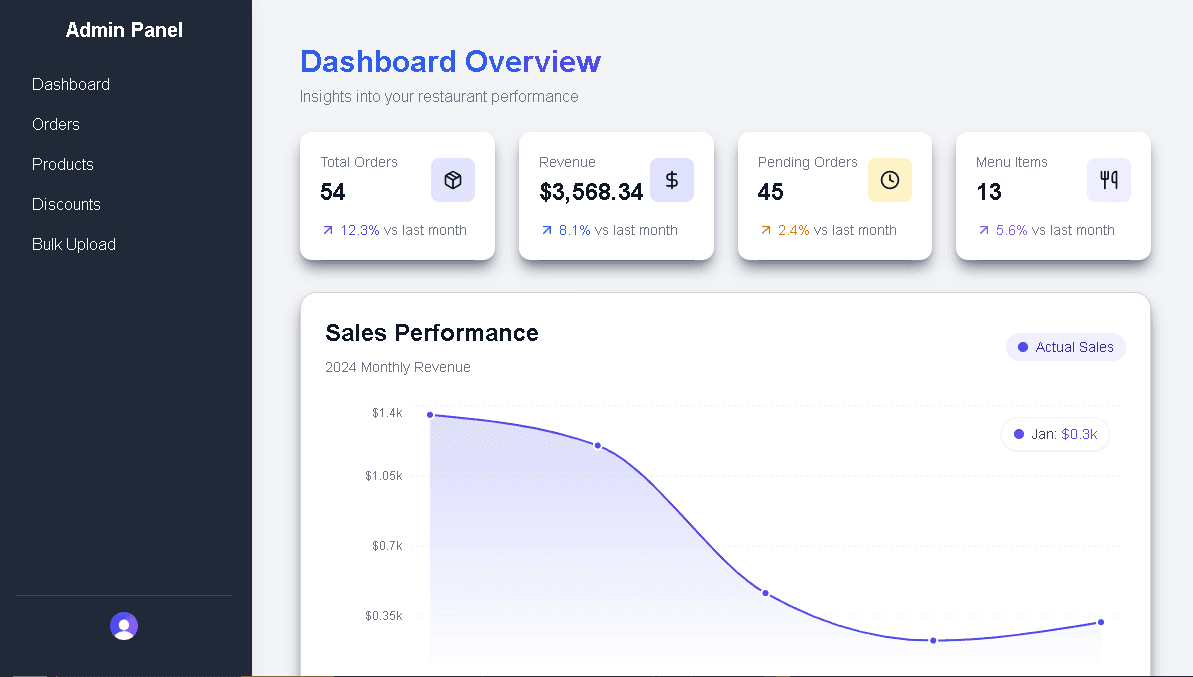Click the utensils icon on Menu Items card

[x=1108, y=180]
